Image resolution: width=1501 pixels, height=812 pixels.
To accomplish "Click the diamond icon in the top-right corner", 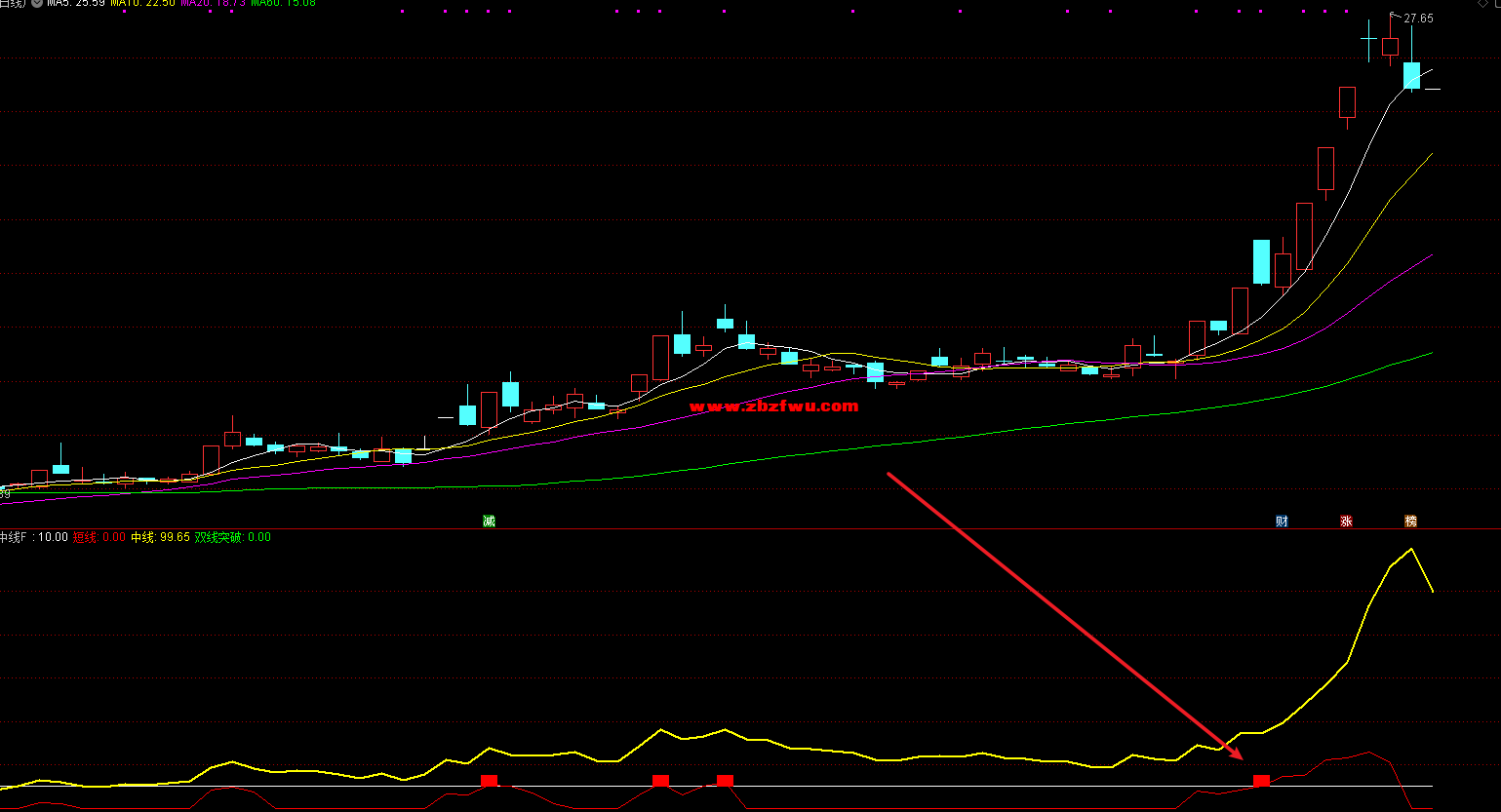I will tap(1484, 4).
